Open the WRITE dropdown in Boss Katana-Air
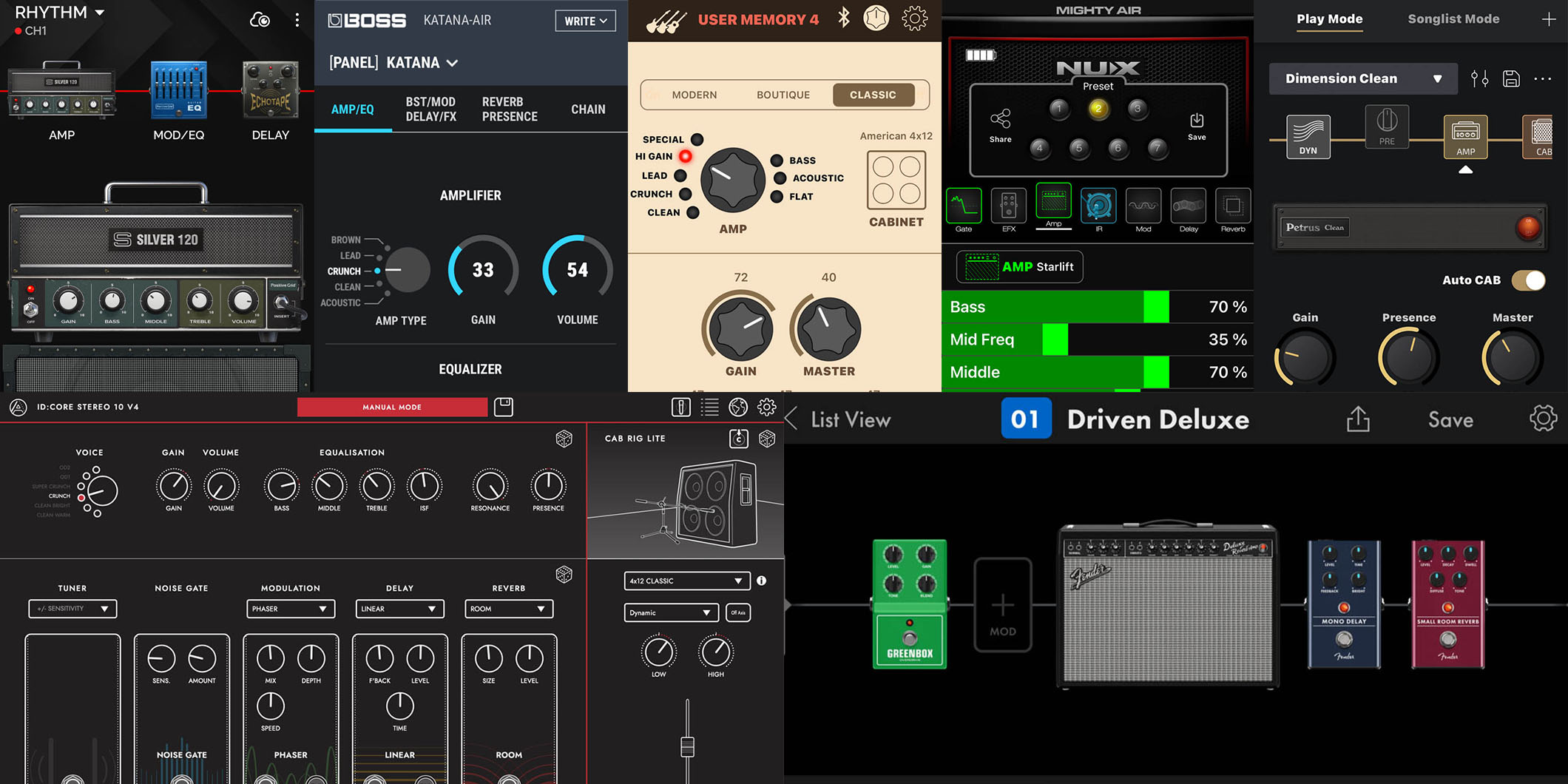 pyautogui.click(x=585, y=21)
